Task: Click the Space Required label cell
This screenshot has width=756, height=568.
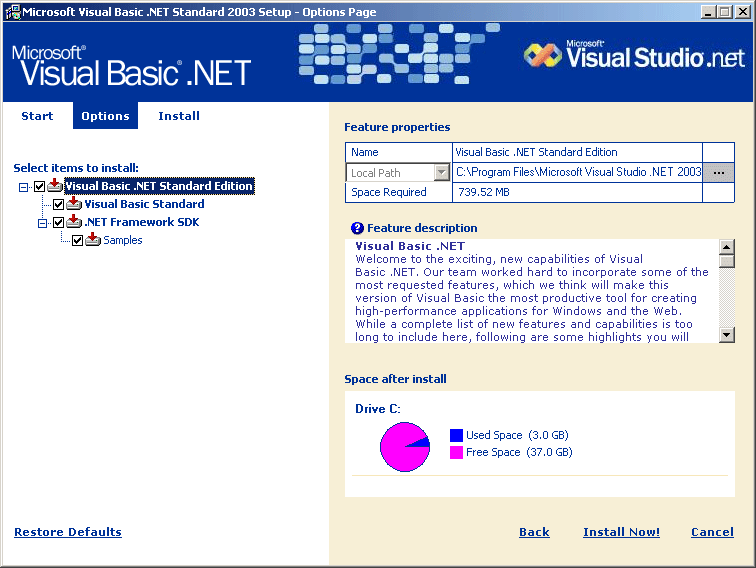Action: (x=399, y=192)
